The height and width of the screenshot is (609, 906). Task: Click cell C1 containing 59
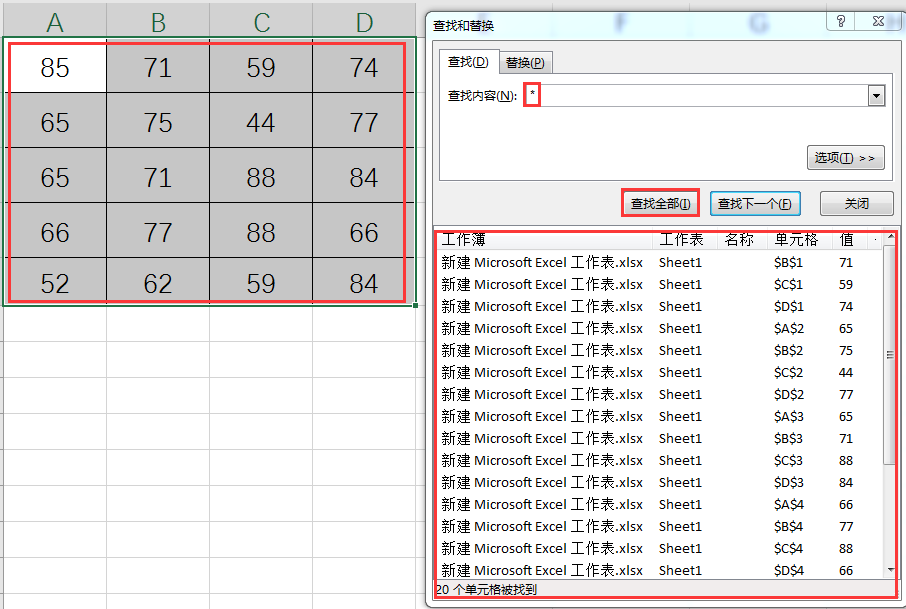pyautogui.click(x=261, y=67)
